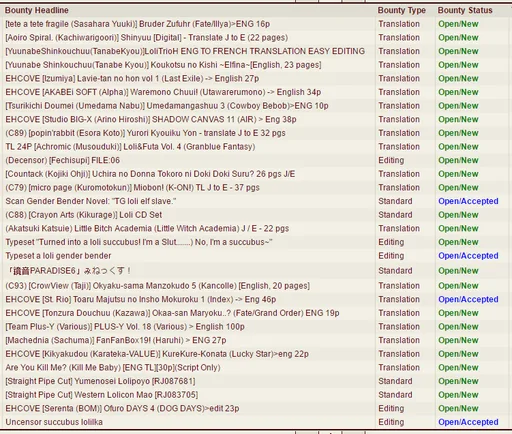Open the Miobon! (K-ON!) bounty
This screenshot has width=512, height=434.
[x=132, y=188]
